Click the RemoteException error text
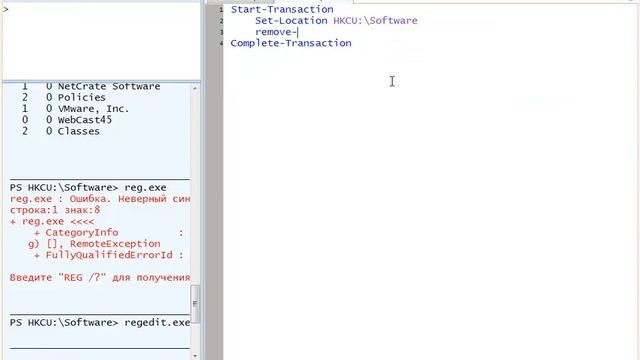Screen dimensions: 640x360 115,244
